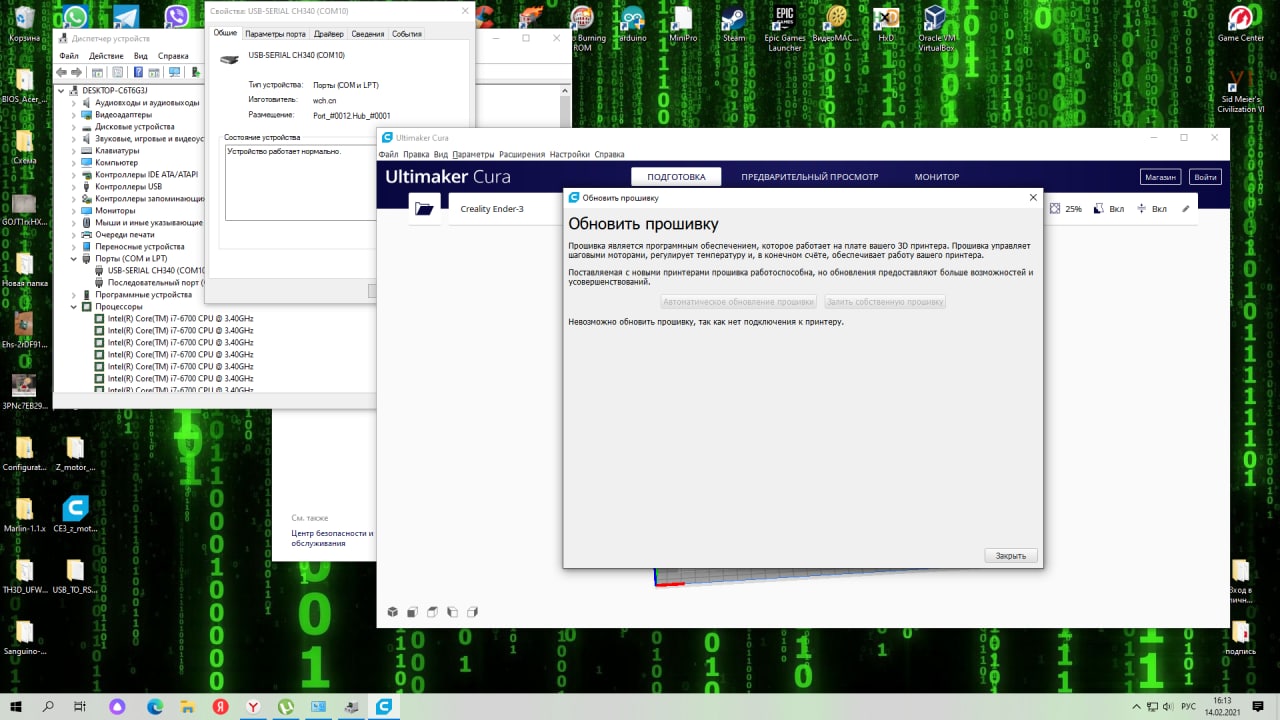Image resolution: width=1280 pixels, height=720 pixels.
Task: Click the Залить собственную прошивку button
Action: [885, 301]
